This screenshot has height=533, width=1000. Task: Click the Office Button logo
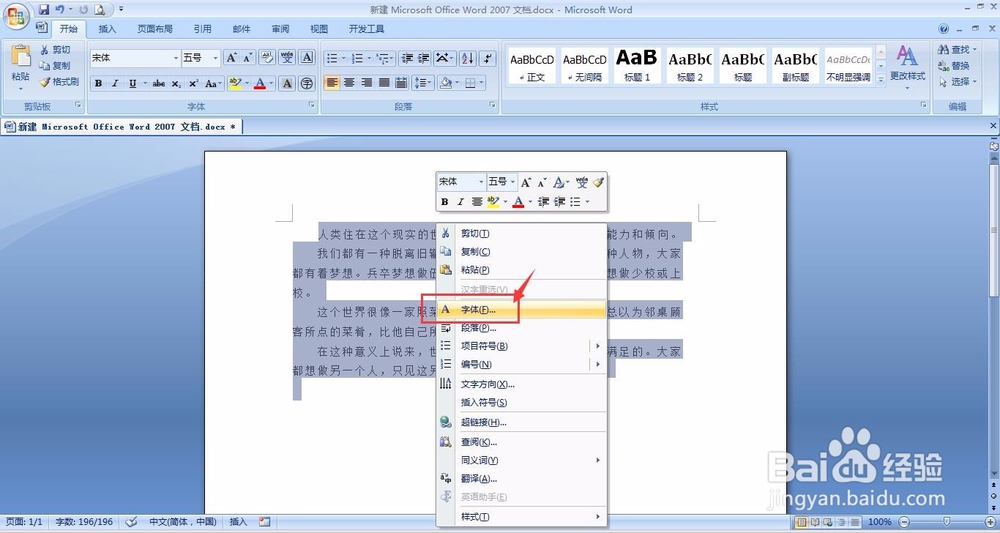point(15,16)
